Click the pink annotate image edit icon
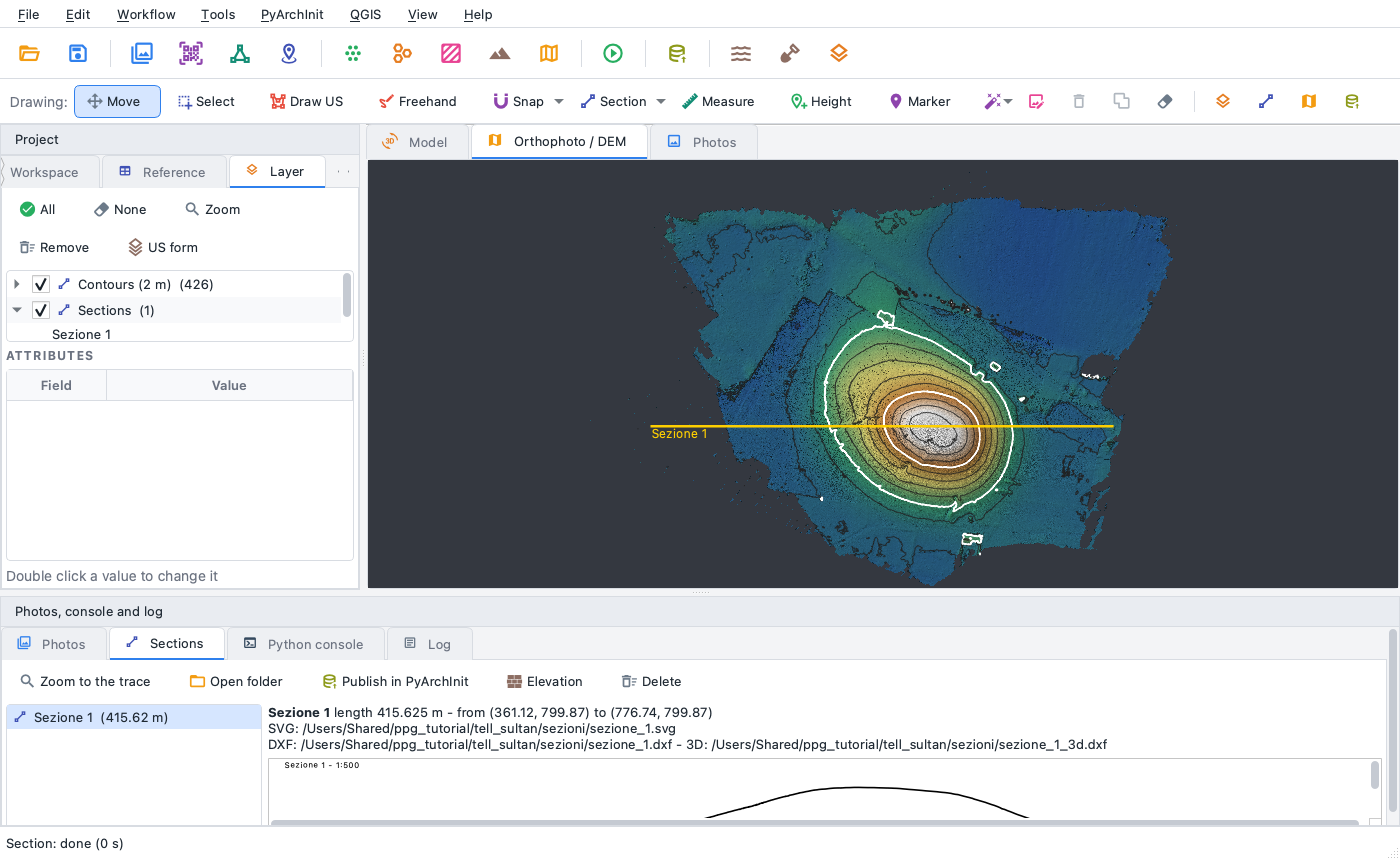This screenshot has height=860, width=1400. tap(1036, 101)
